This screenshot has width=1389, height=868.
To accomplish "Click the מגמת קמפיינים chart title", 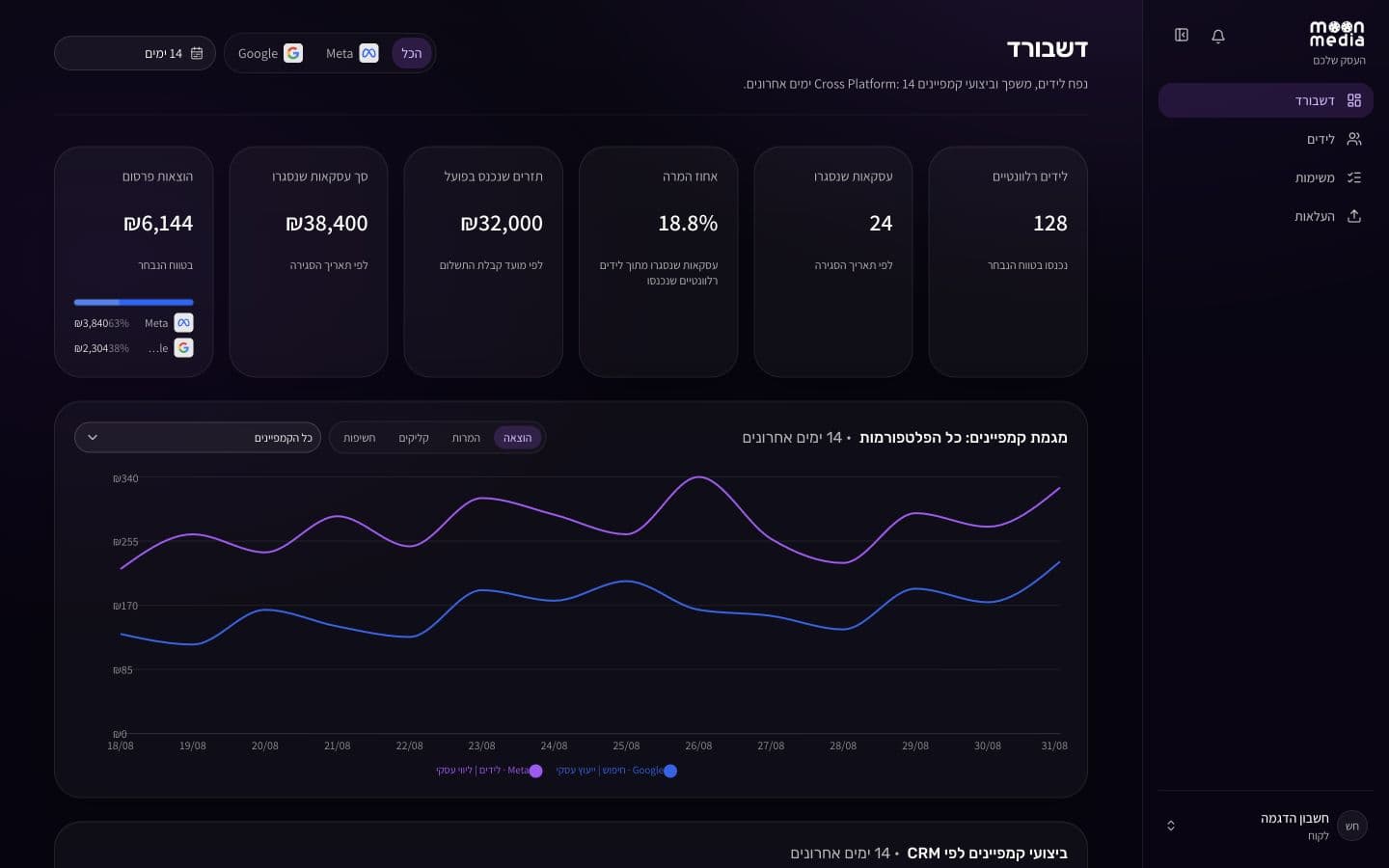I will [964, 438].
